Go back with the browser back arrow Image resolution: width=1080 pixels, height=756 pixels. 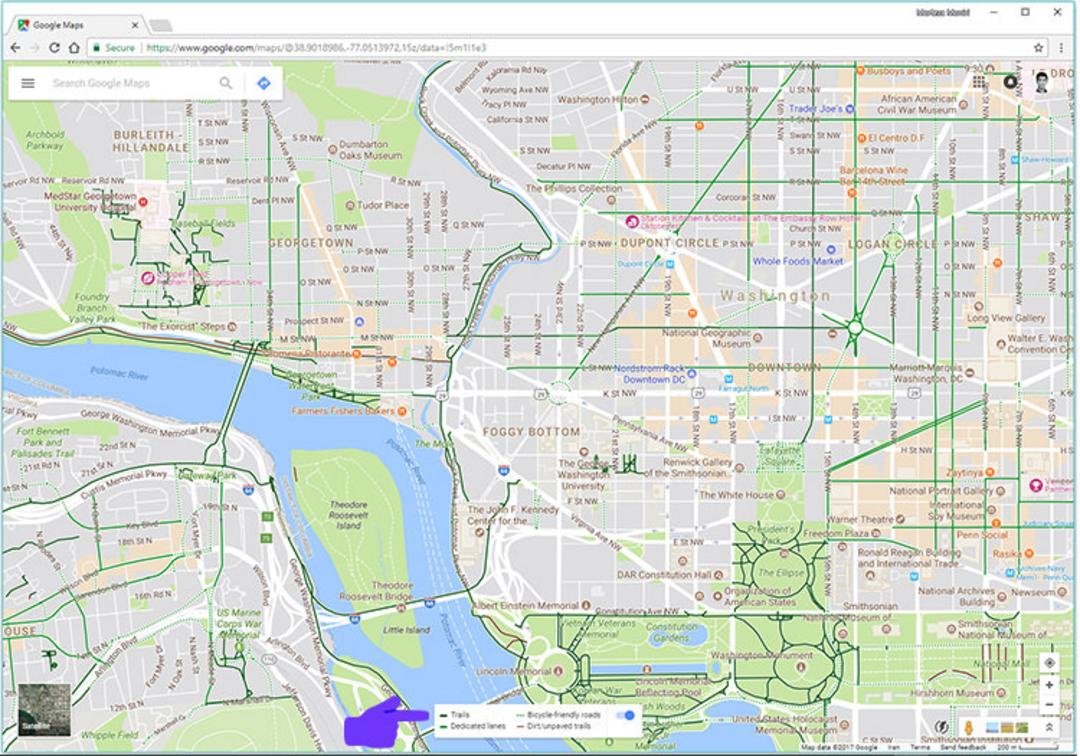click(x=15, y=48)
